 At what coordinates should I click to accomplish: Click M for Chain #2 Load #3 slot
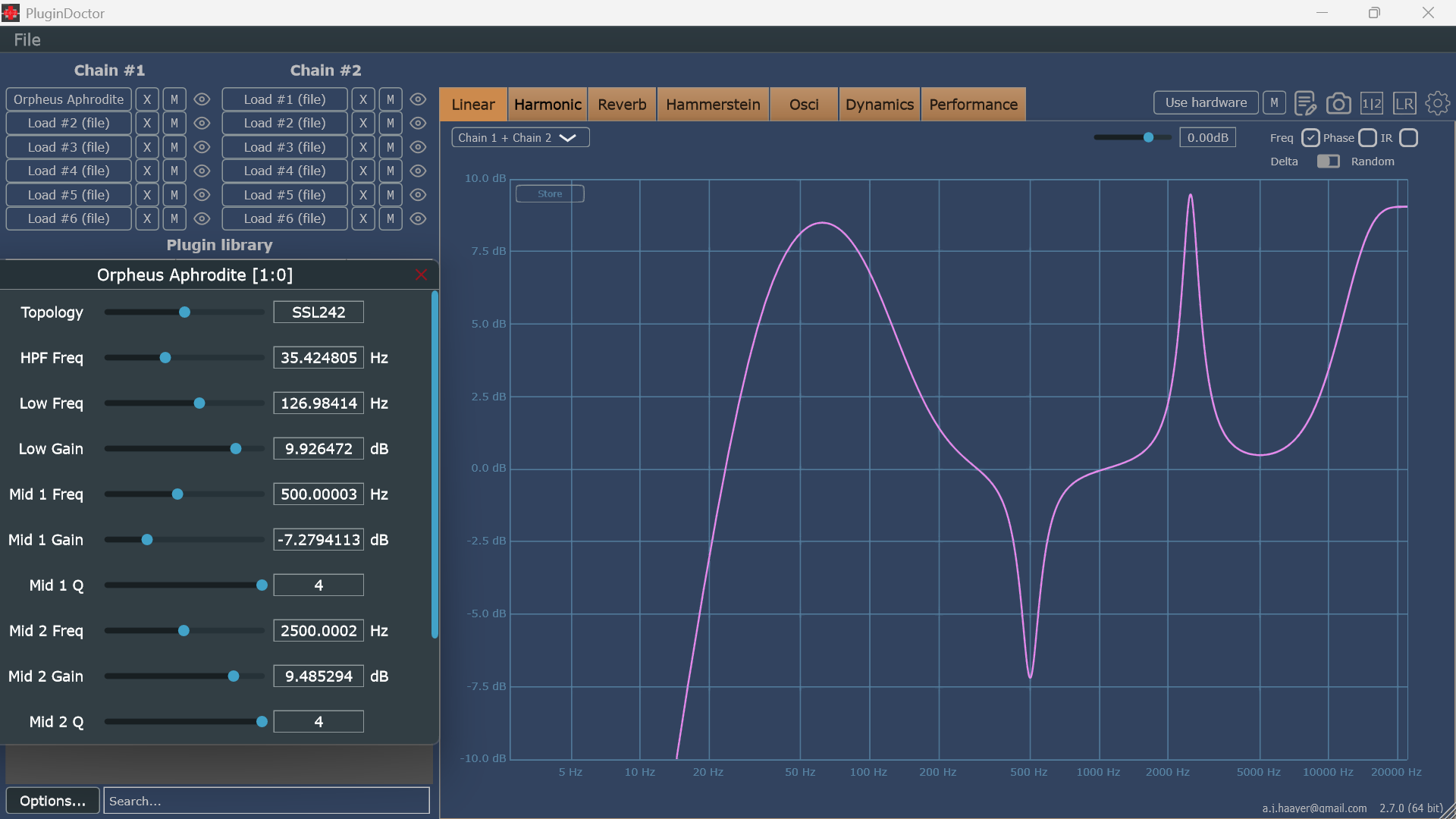point(391,147)
